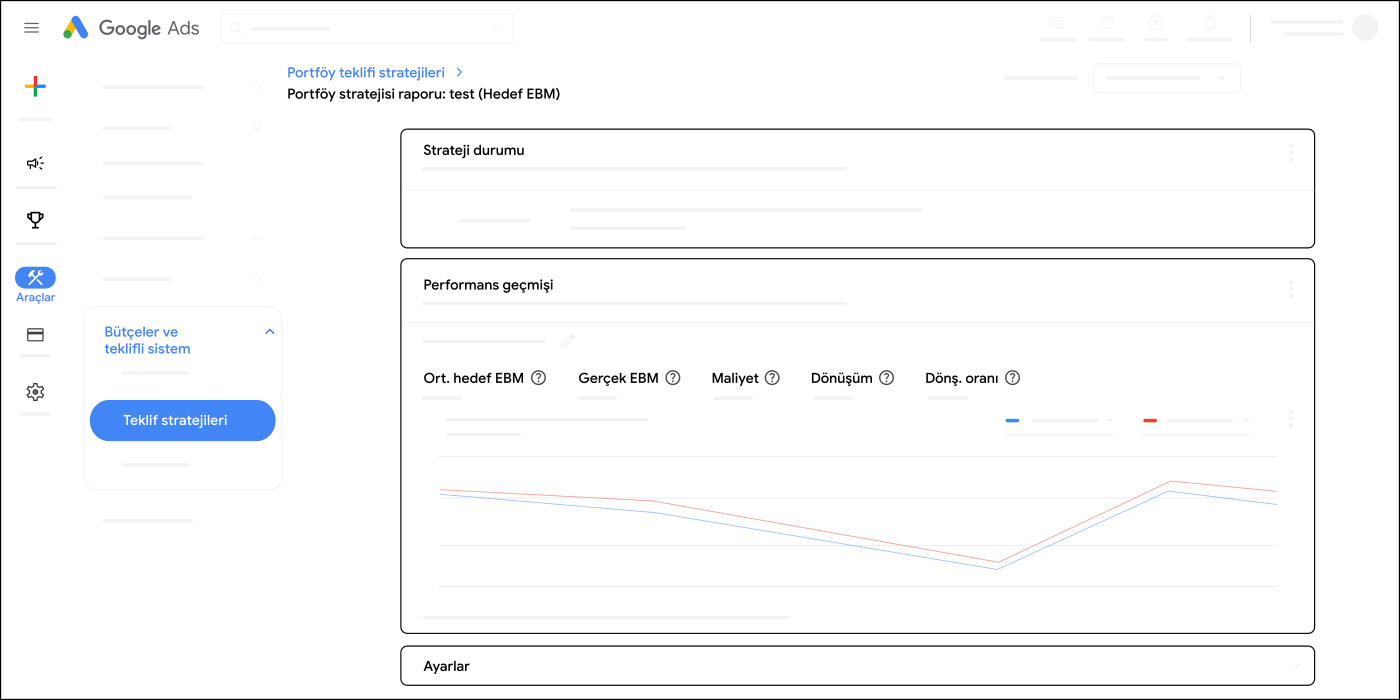Open the hamburger main menu
The height and width of the screenshot is (700, 1400).
coord(31,28)
